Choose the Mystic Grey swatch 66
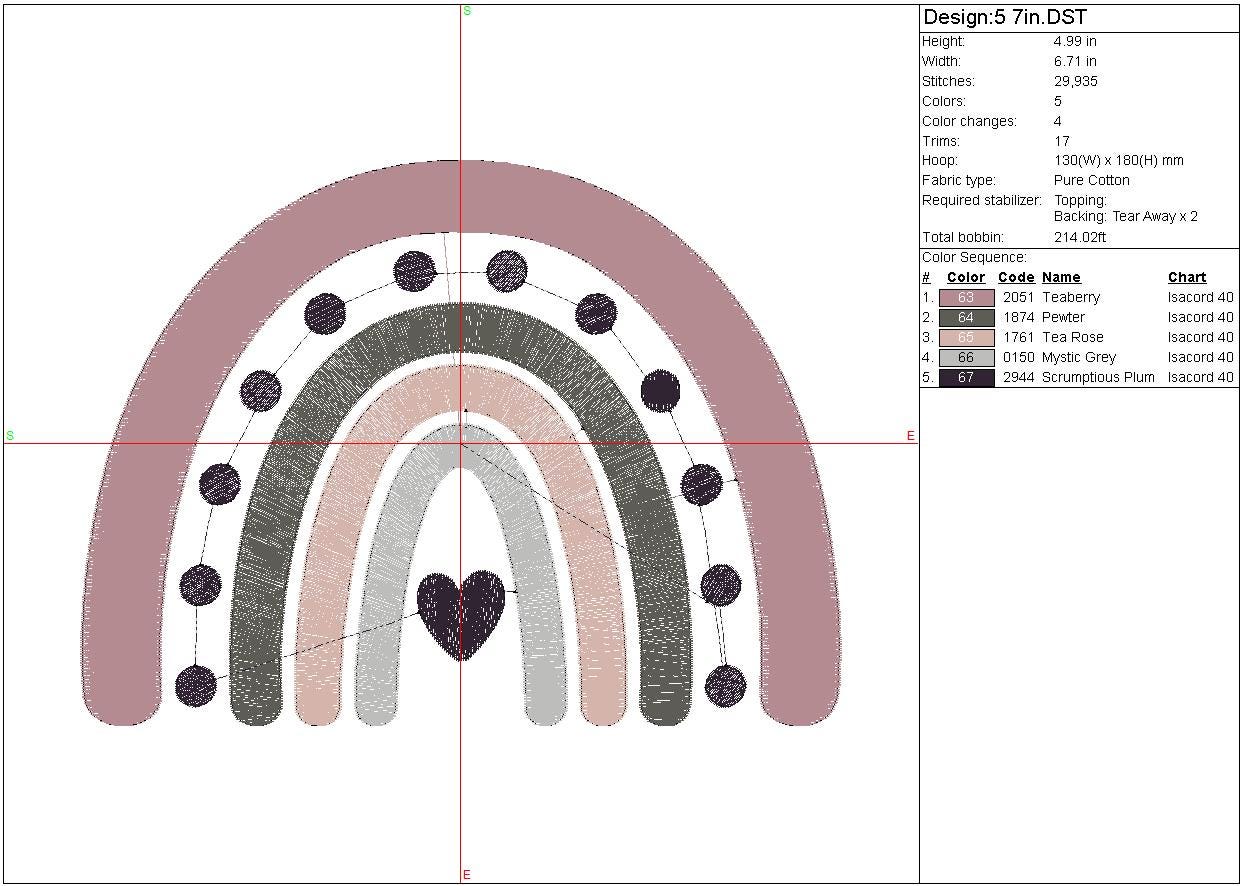Viewport: 1244px width, 886px height. point(966,357)
